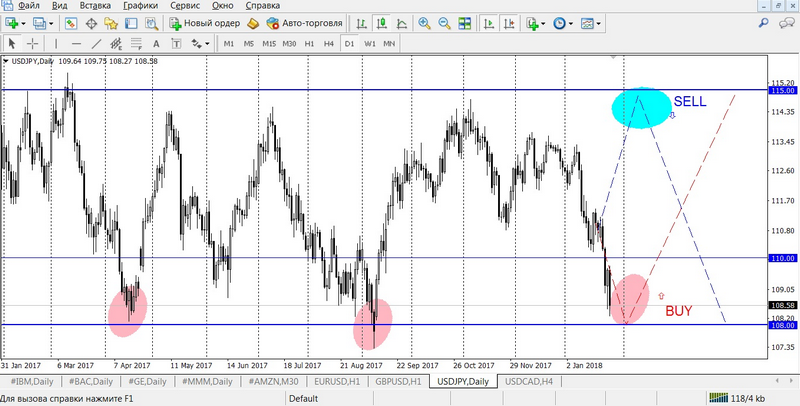
Task: Toggle the chart shift button
Action: (509, 23)
